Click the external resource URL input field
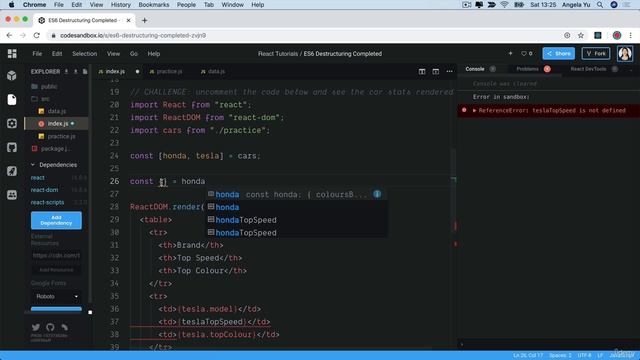This screenshot has width=640, height=360. tap(56, 256)
